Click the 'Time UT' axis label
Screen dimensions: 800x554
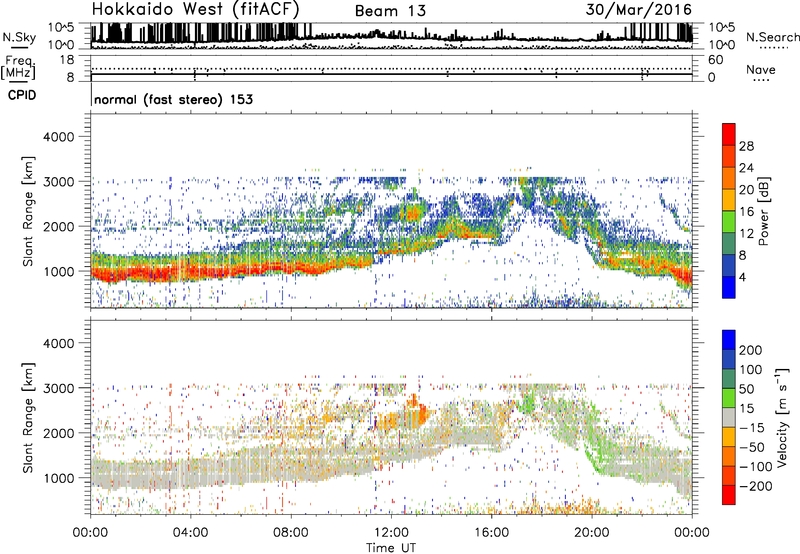pyautogui.click(x=391, y=547)
